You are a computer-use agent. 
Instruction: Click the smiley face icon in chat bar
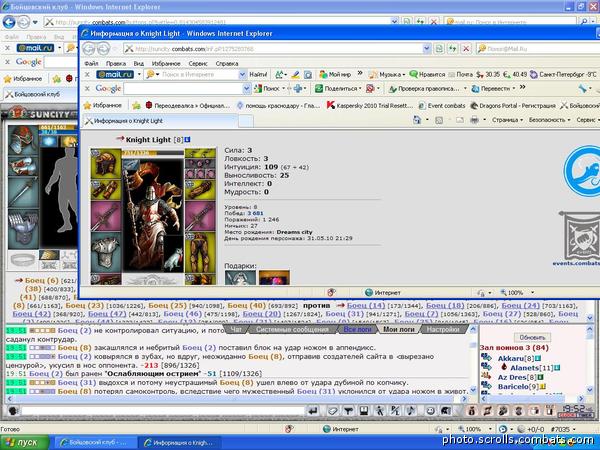[430, 411]
